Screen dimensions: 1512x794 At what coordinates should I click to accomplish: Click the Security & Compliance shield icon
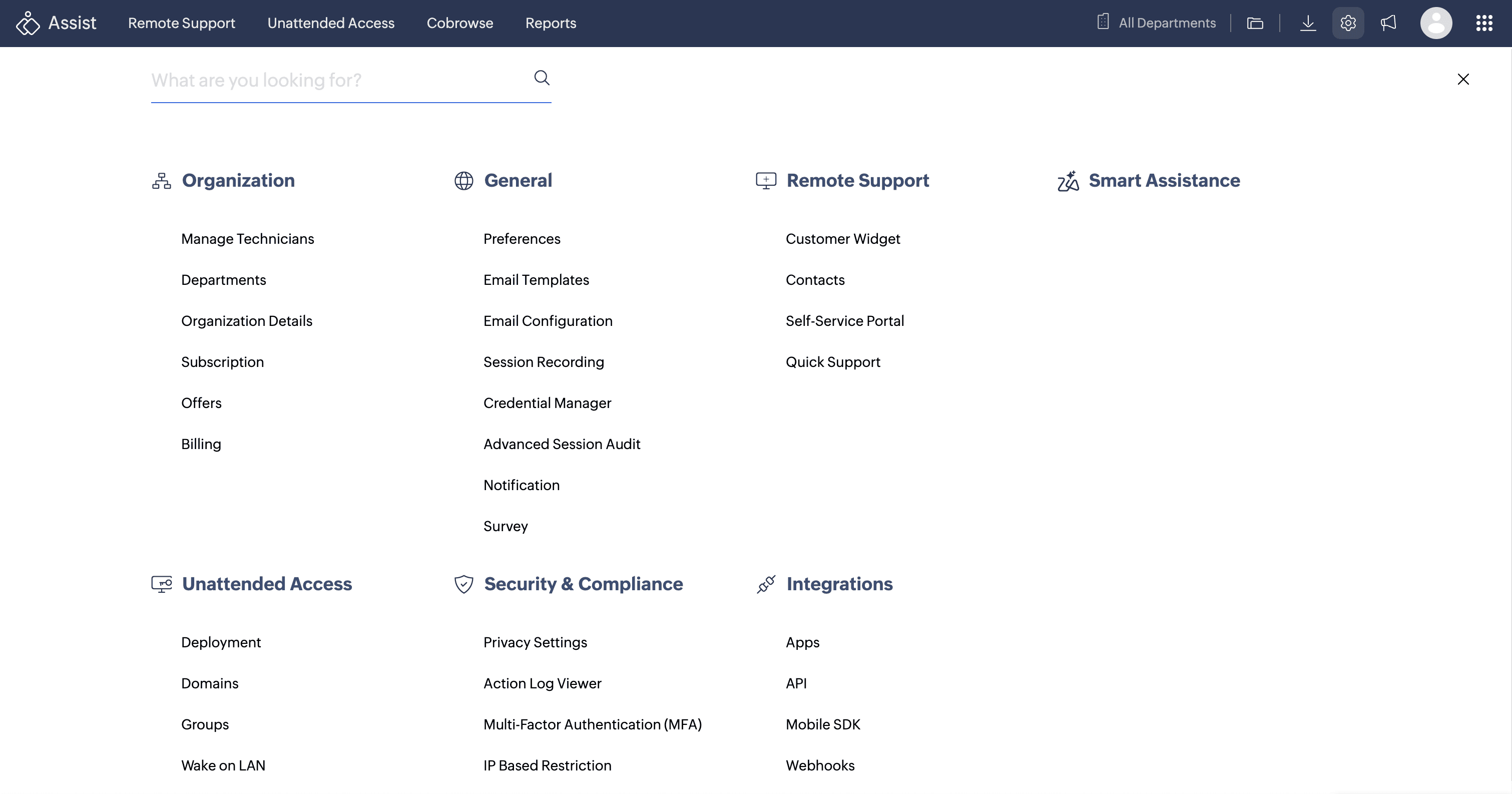[x=463, y=584]
